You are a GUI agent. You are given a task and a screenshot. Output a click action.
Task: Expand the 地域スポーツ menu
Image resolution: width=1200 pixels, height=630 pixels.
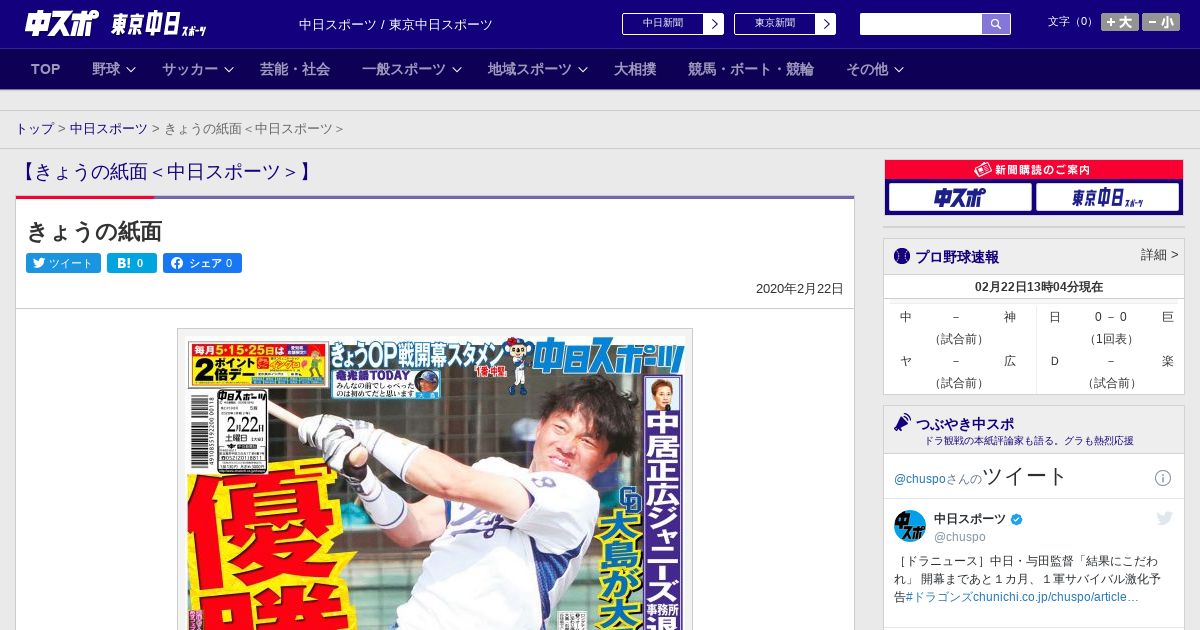tap(537, 69)
